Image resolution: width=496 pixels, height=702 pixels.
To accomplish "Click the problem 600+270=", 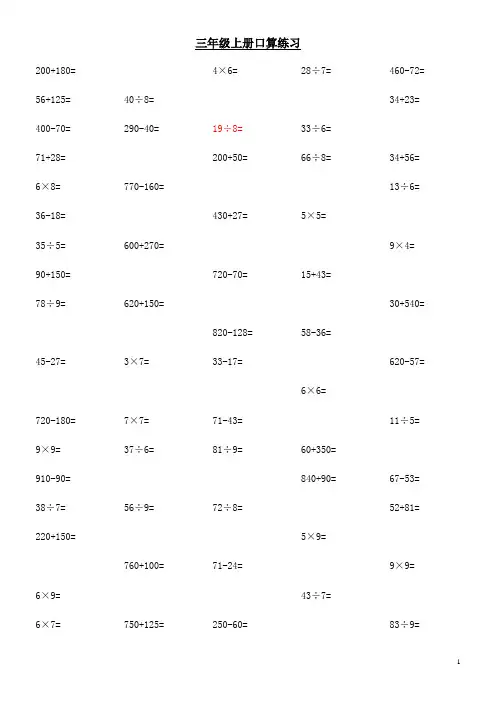I will click(x=144, y=246).
